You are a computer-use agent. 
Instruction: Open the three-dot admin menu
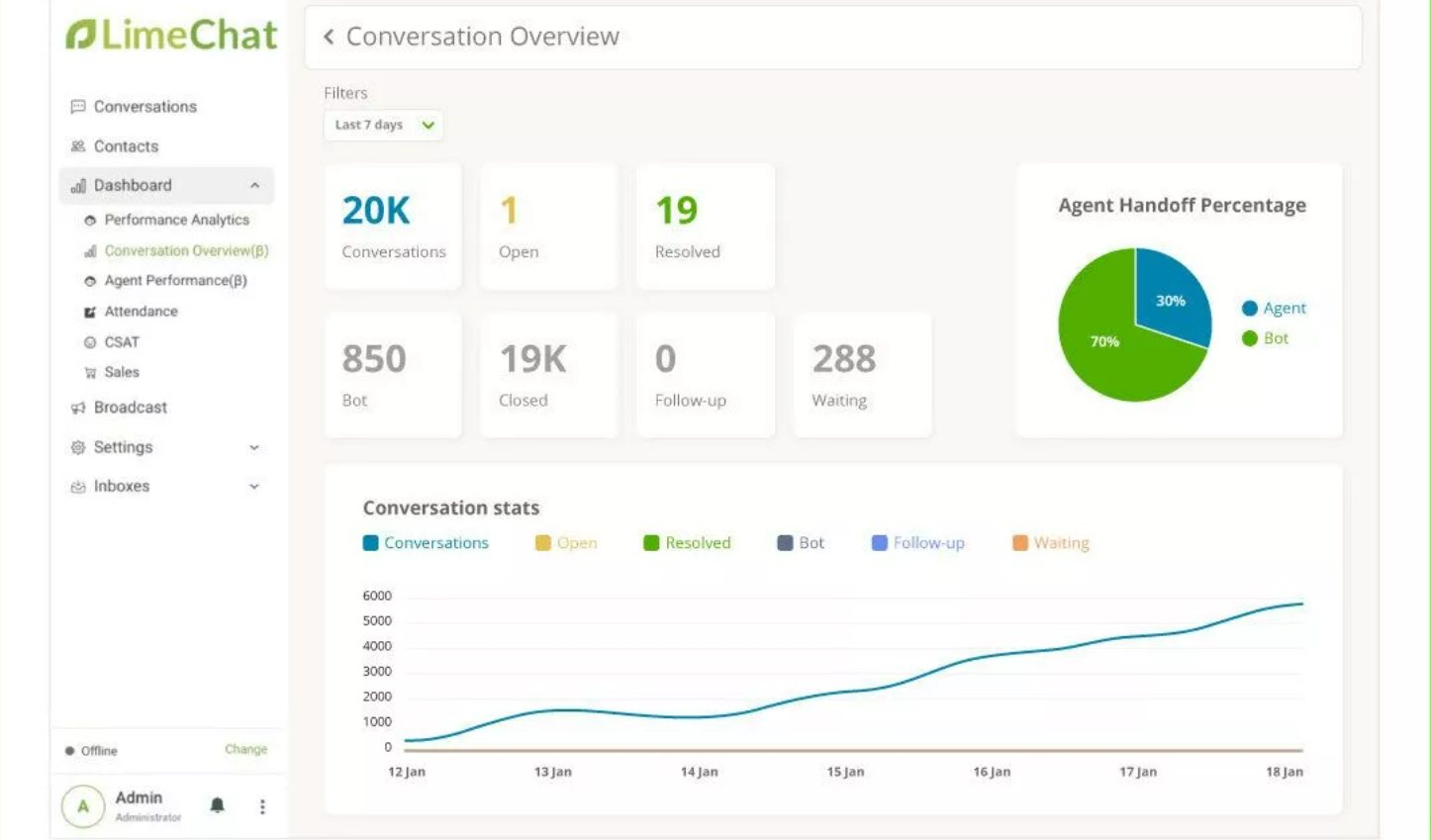click(262, 806)
